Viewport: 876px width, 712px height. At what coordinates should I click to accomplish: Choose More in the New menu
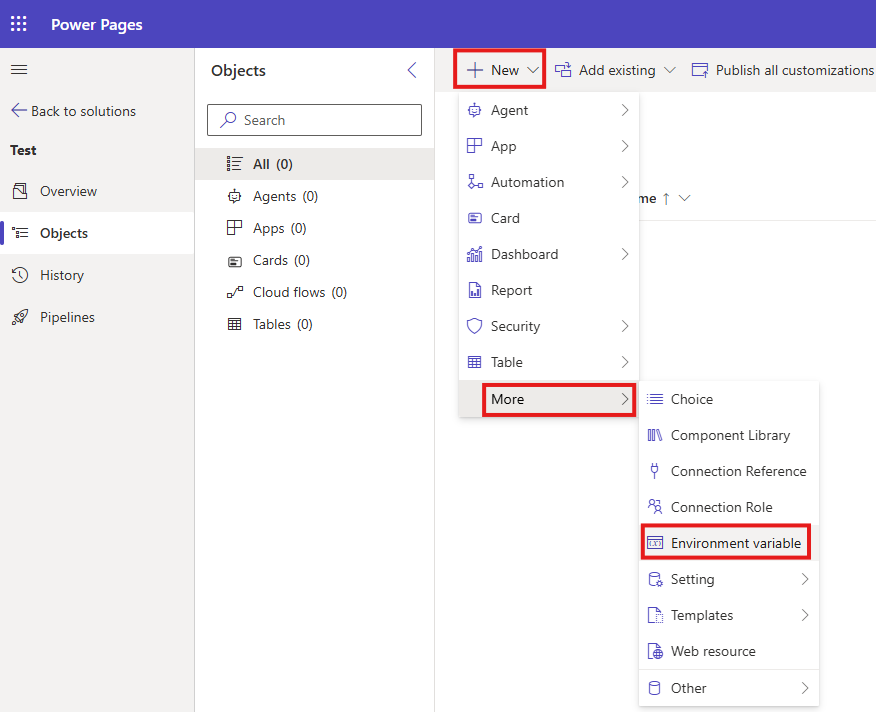coord(549,399)
